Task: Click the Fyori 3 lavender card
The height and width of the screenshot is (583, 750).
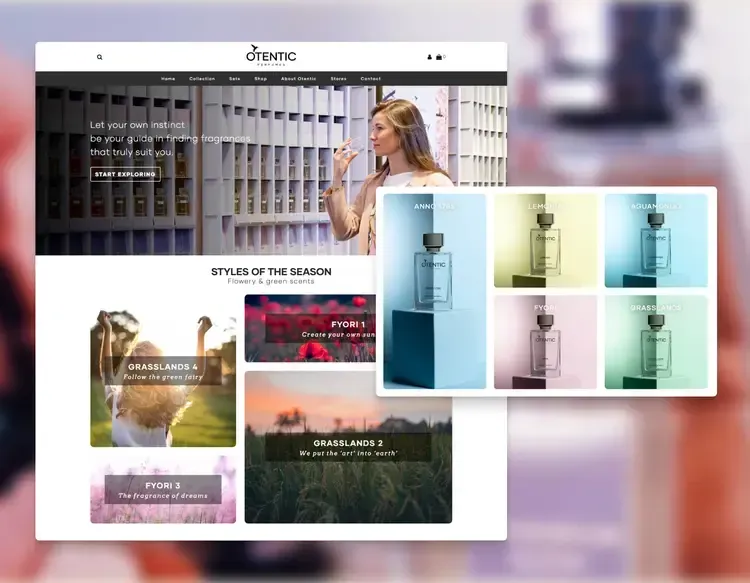Action: 163,489
